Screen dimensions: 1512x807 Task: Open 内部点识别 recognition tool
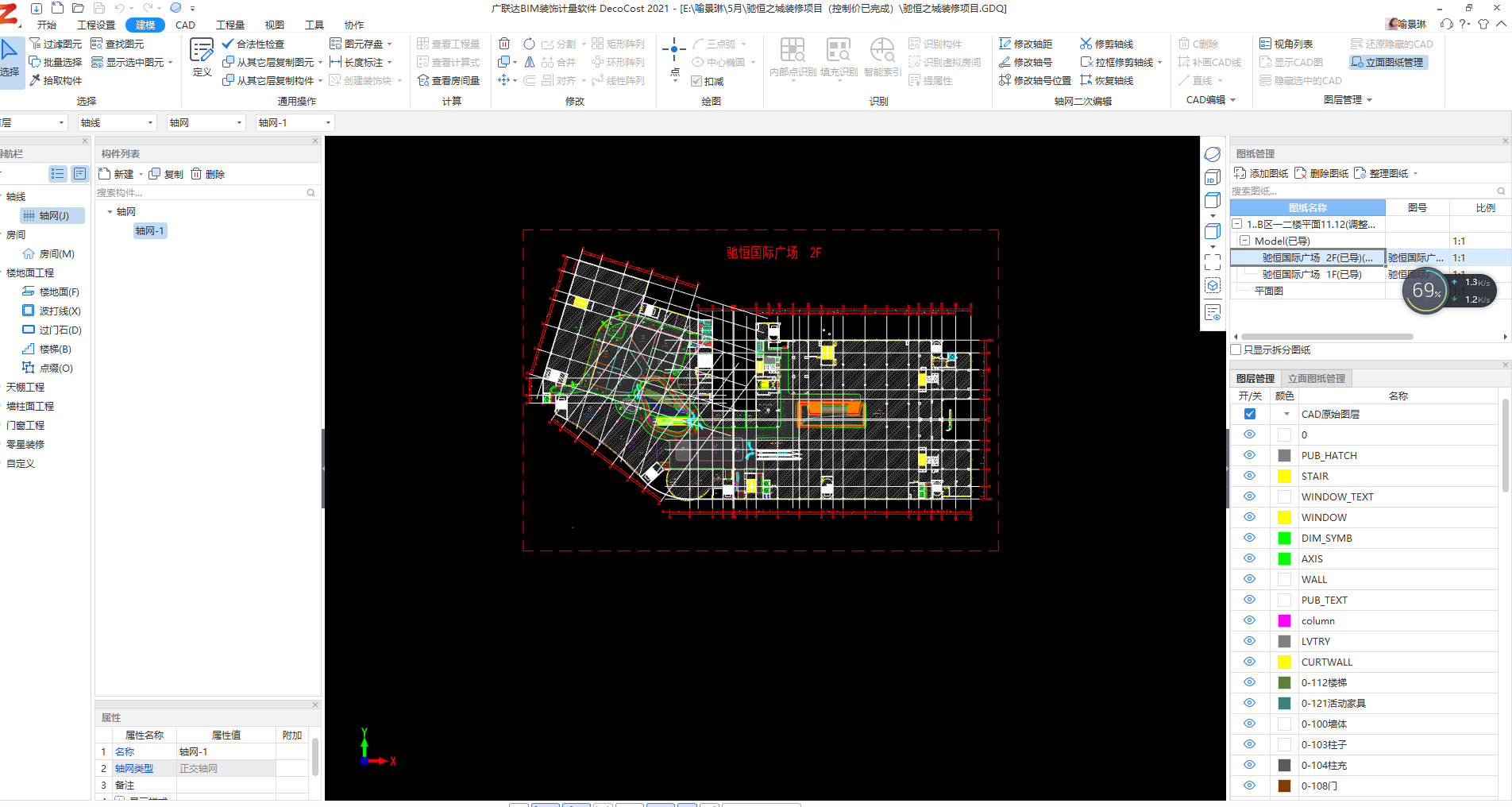coord(793,57)
